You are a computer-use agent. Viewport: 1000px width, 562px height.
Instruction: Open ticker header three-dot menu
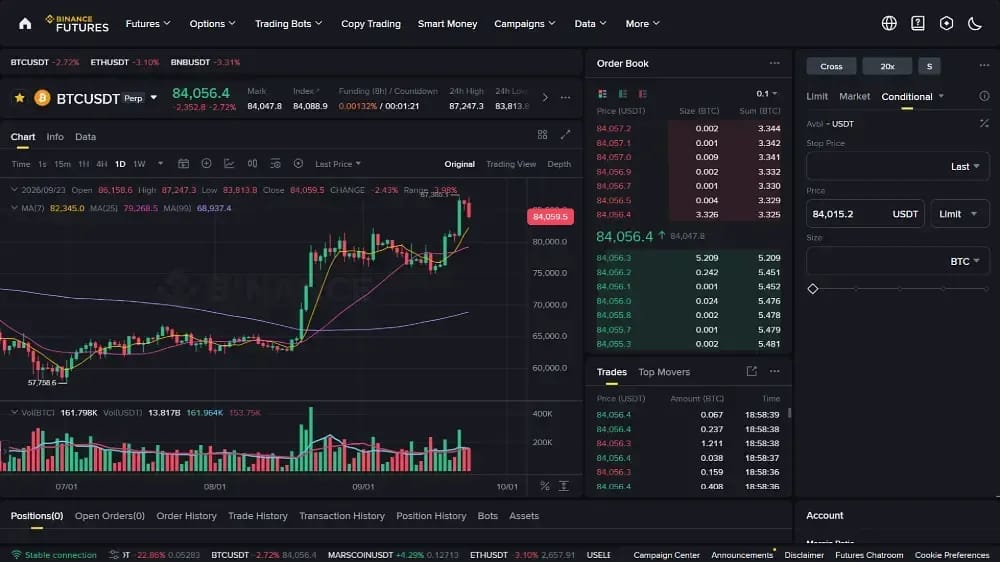[x=565, y=98]
